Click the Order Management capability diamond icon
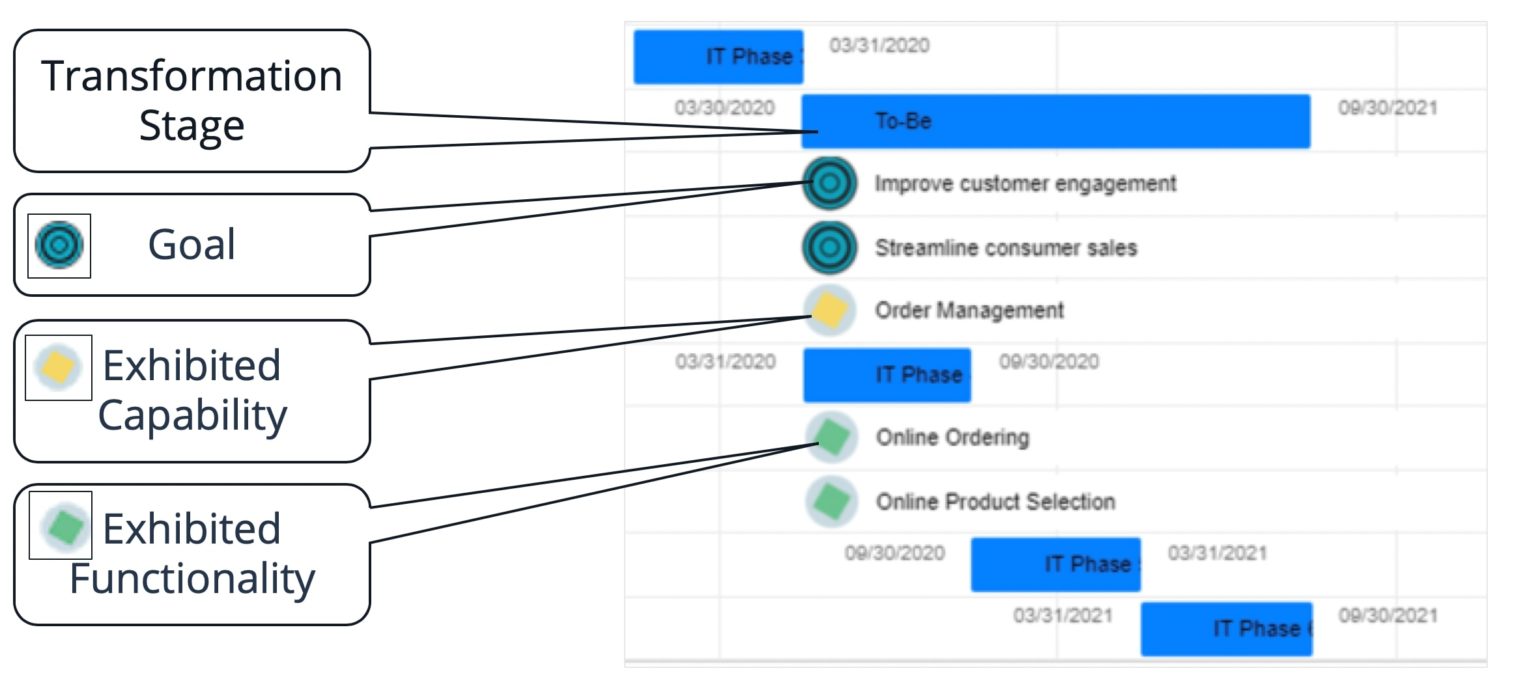This screenshot has width=1536, height=677. pos(828,310)
